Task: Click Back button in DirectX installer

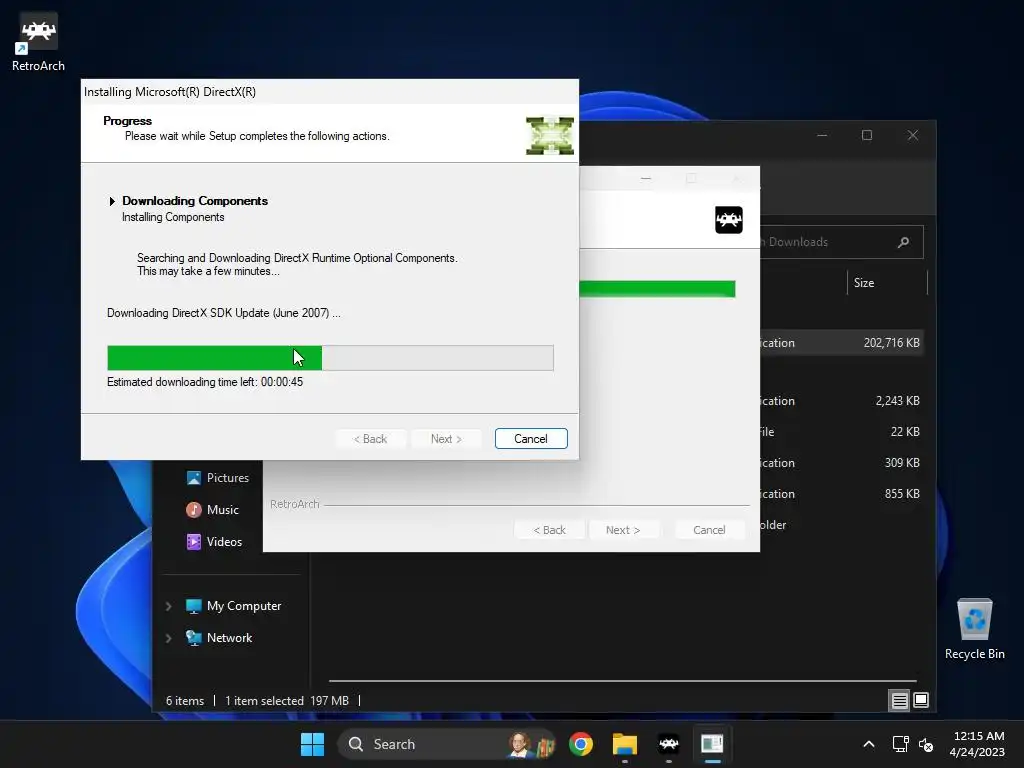Action: point(370,439)
